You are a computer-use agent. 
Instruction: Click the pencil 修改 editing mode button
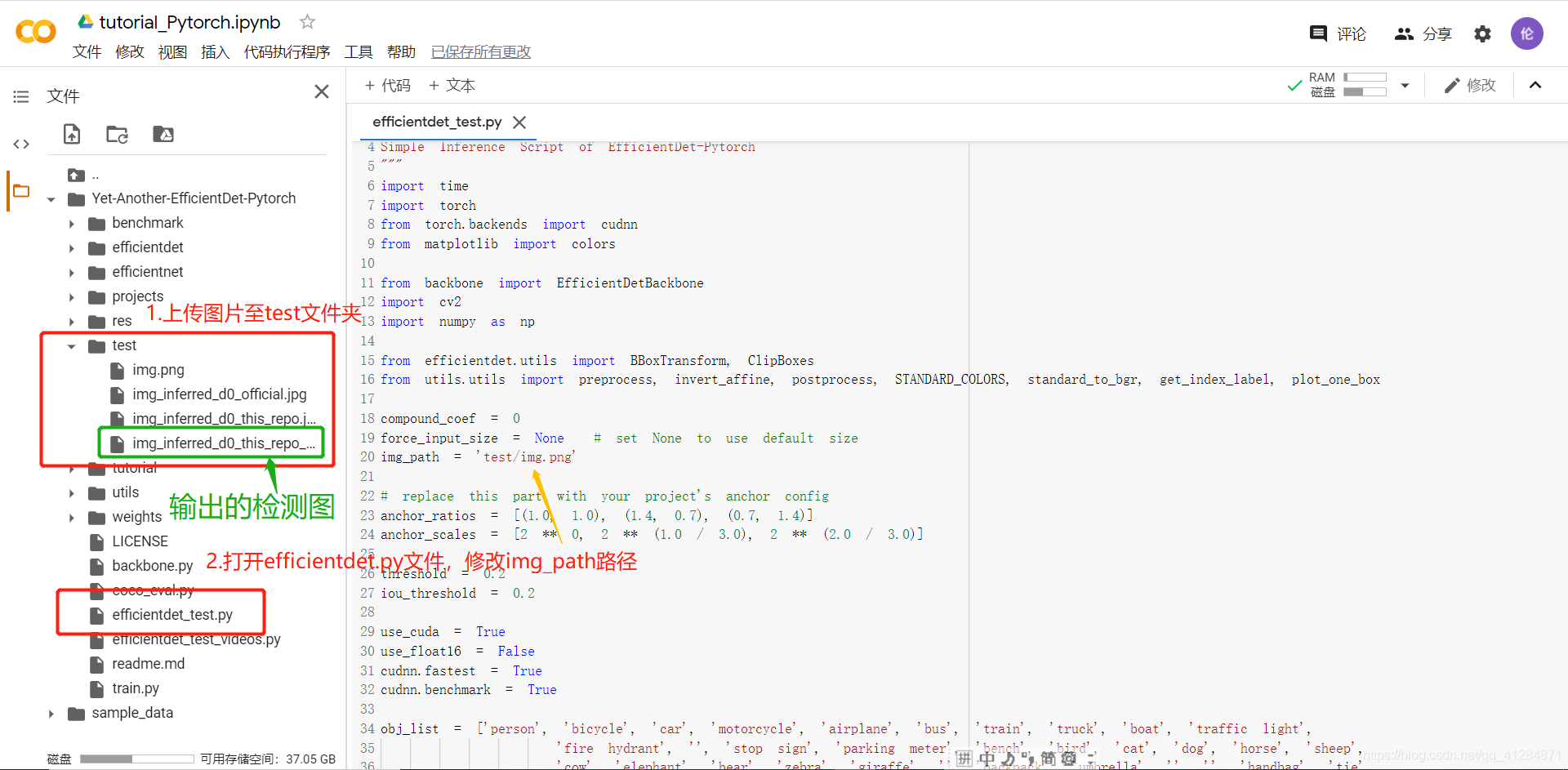1469,85
